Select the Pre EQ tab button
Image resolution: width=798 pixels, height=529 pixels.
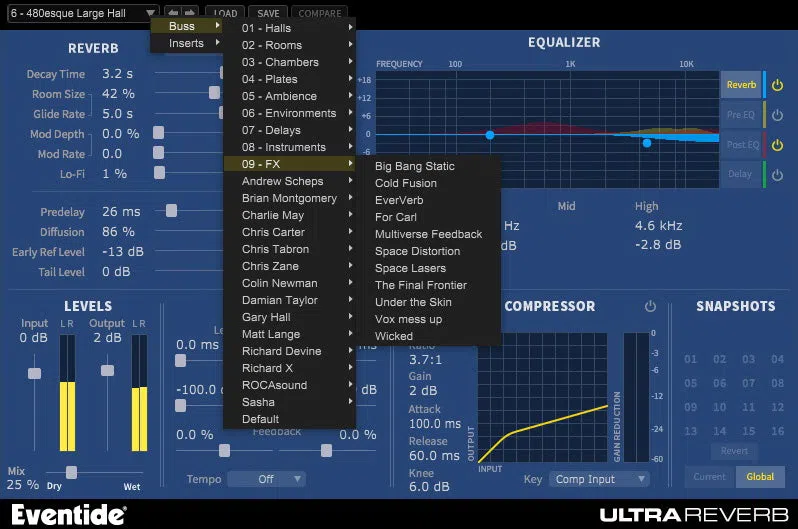point(741,115)
